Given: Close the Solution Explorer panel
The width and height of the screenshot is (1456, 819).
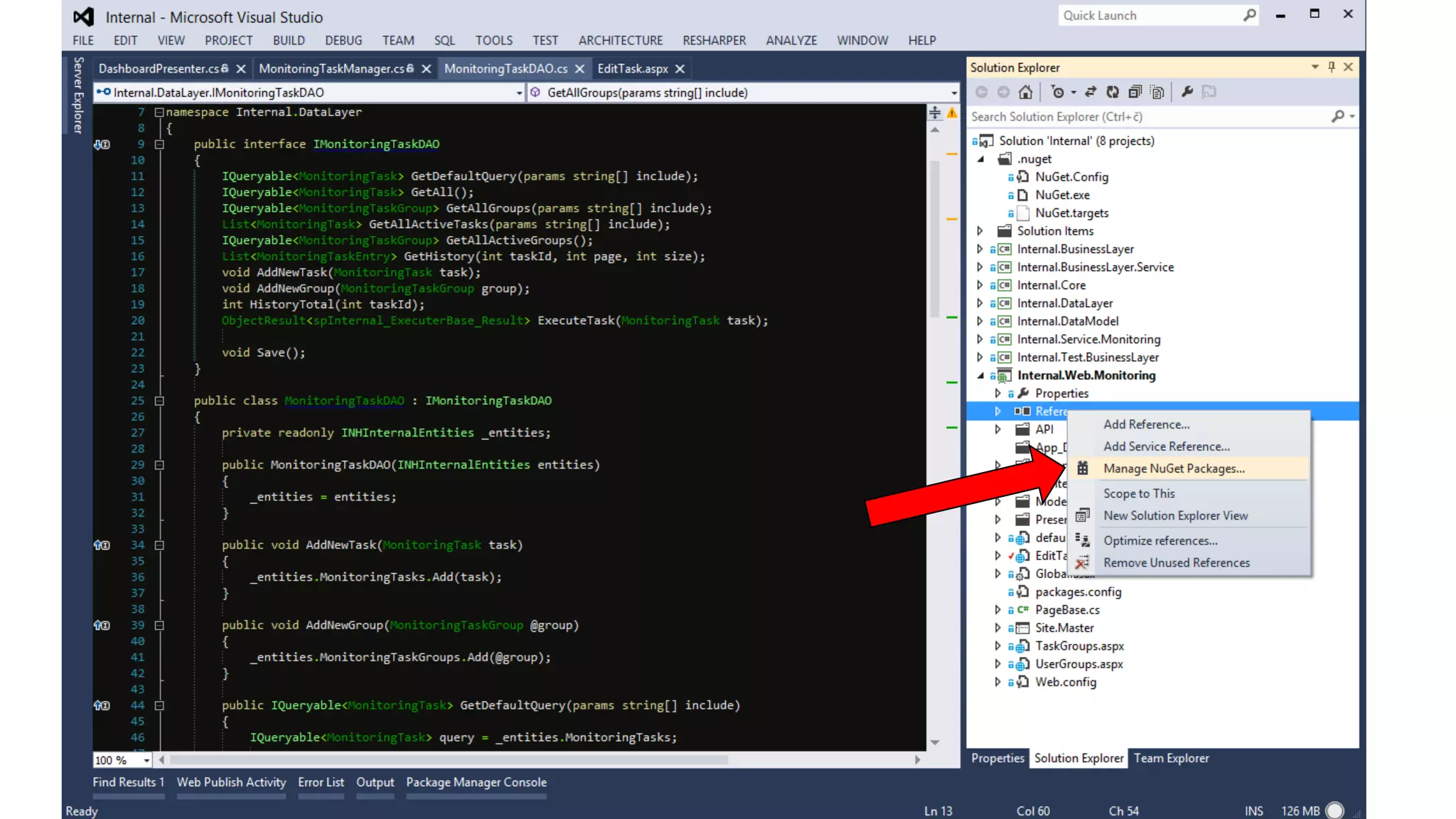Looking at the screenshot, I should (1348, 67).
